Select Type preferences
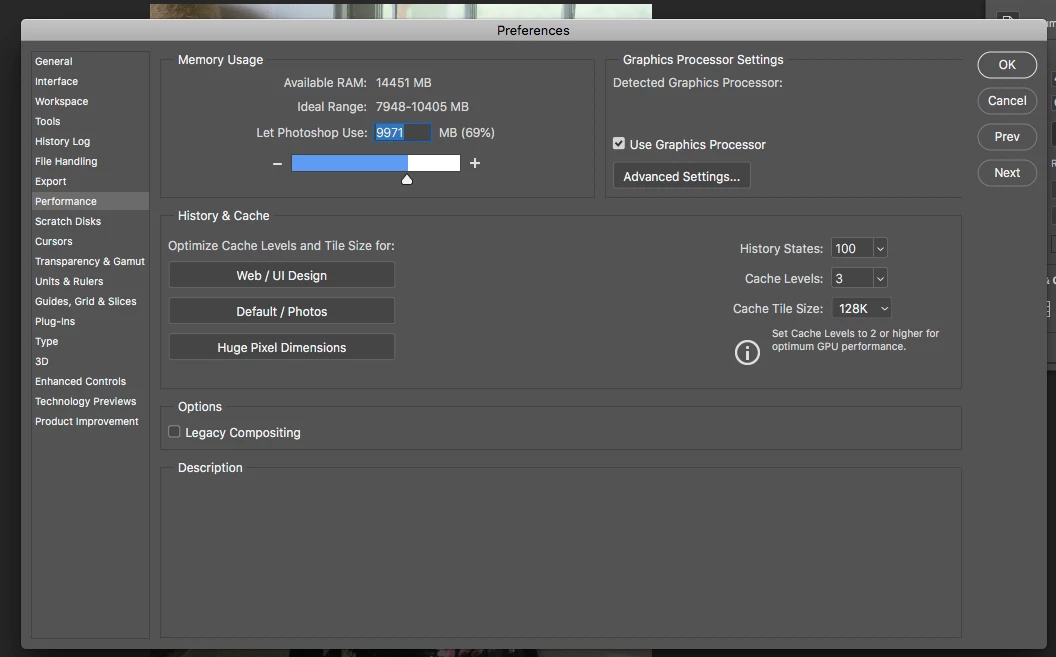1056x657 pixels. point(46,341)
